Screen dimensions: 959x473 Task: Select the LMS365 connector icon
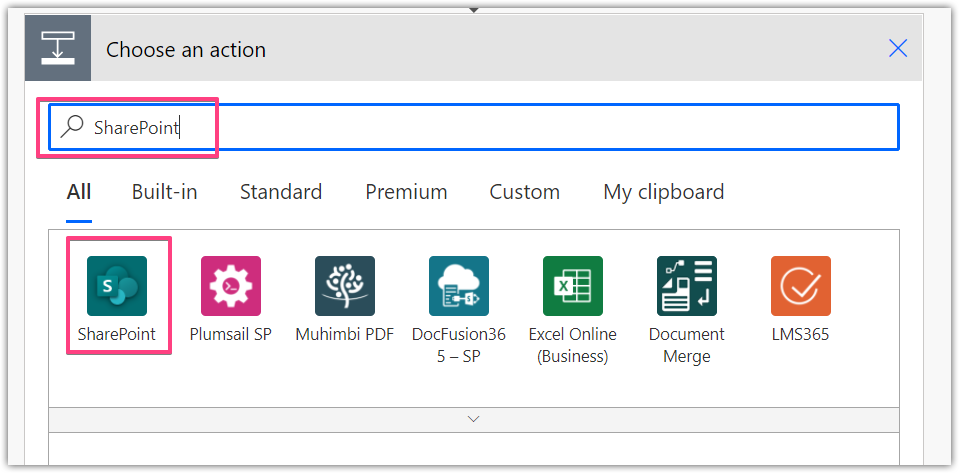[801, 286]
